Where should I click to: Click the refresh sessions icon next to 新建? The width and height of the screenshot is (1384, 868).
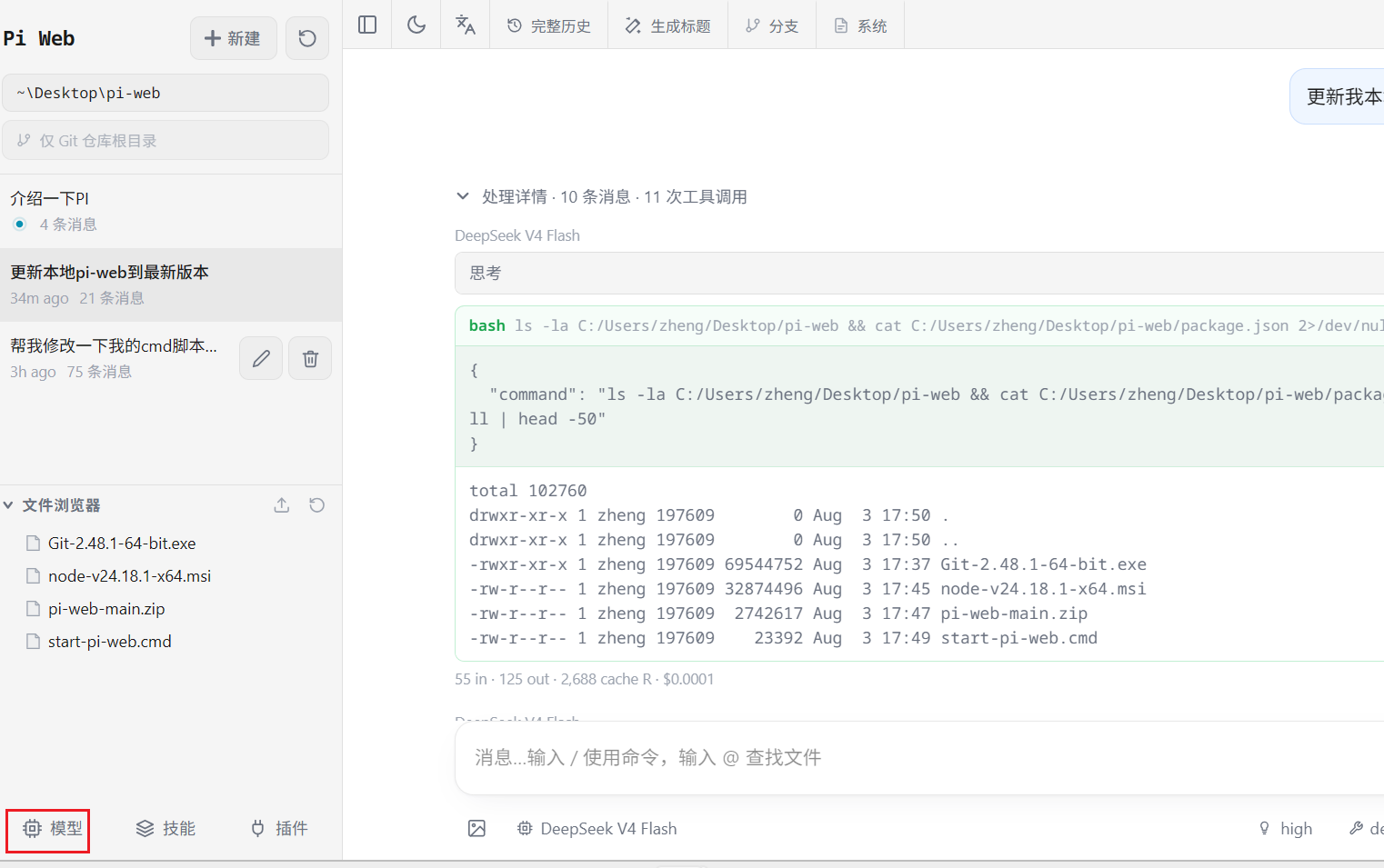[x=307, y=38]
